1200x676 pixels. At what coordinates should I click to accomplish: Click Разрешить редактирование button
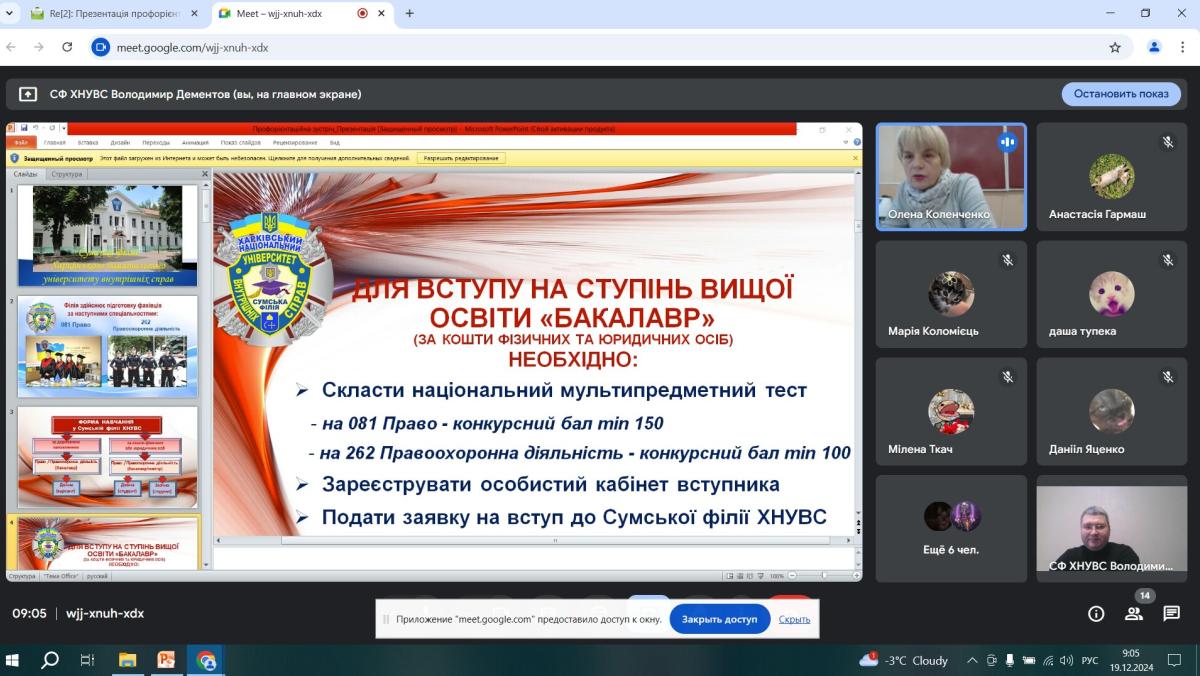pos(461,158)
